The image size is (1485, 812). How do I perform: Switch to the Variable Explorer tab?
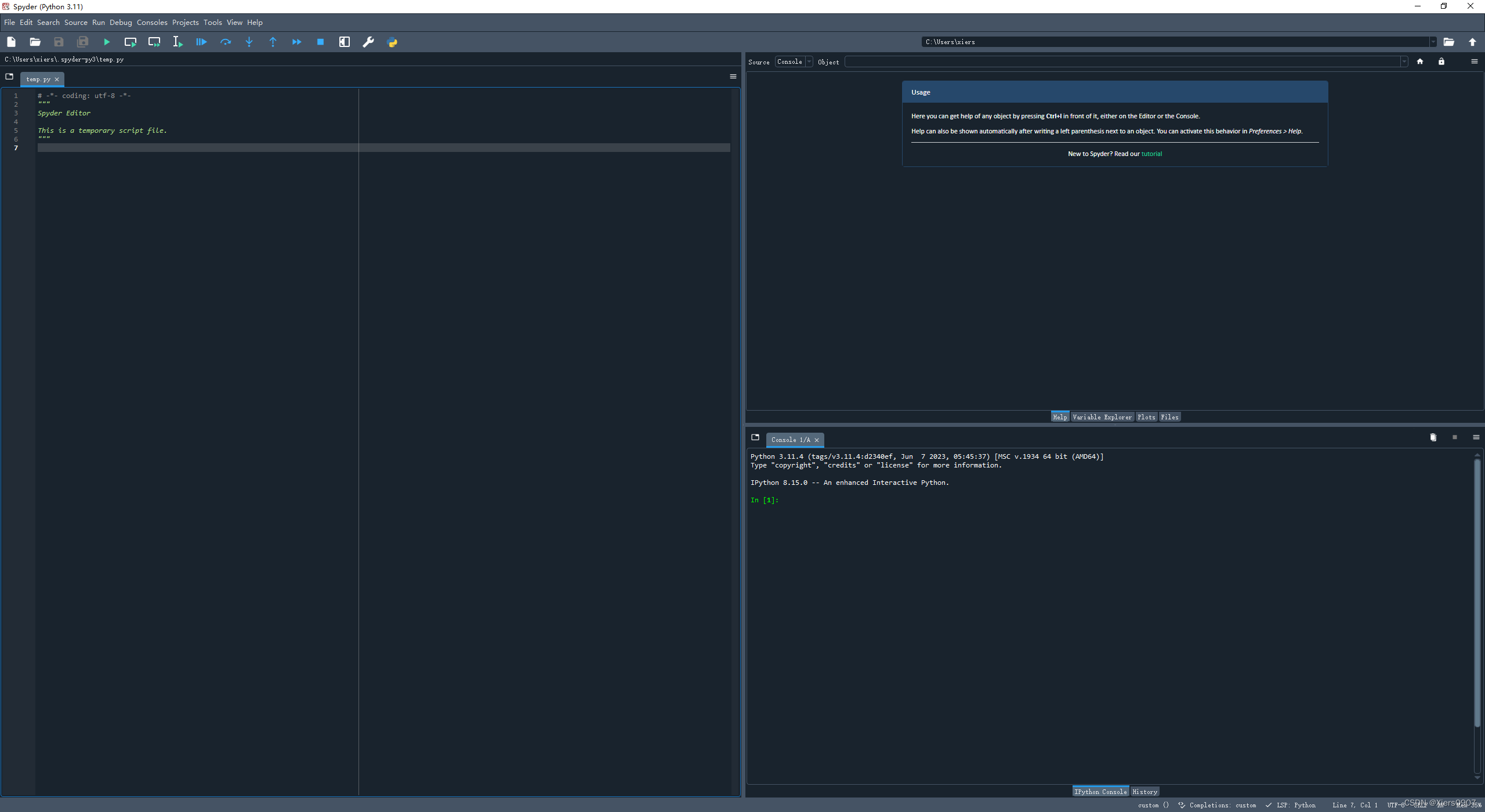(1102, 417)
